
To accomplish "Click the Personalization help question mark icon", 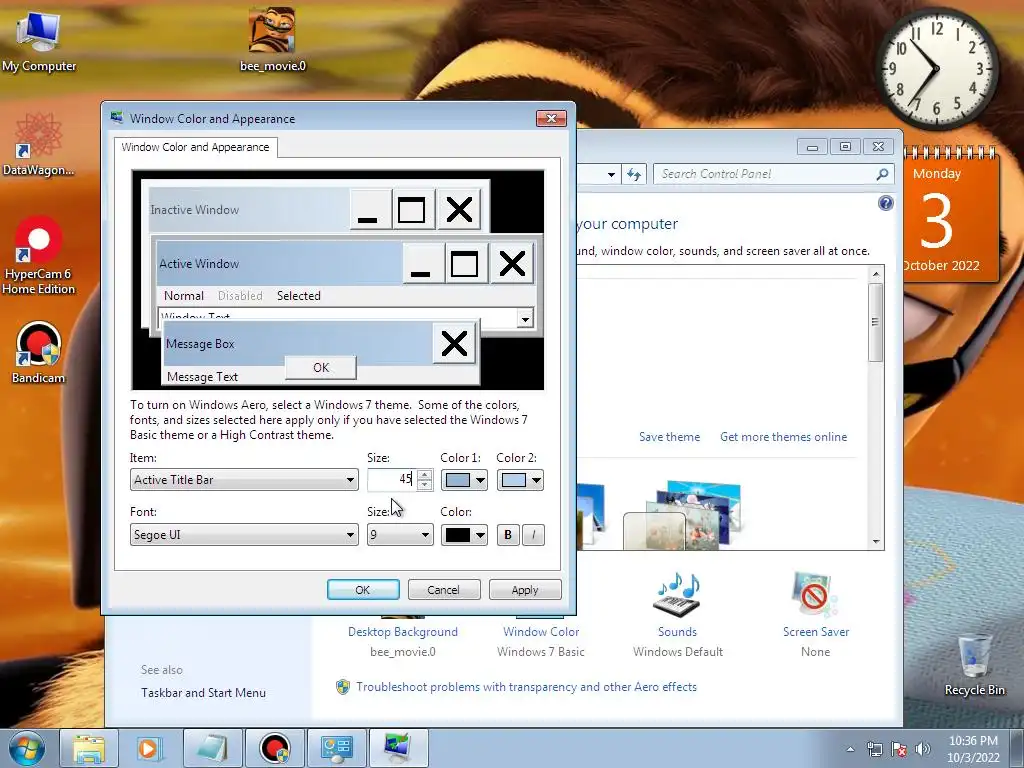I will pyautogui.click(x=886, y=203).
